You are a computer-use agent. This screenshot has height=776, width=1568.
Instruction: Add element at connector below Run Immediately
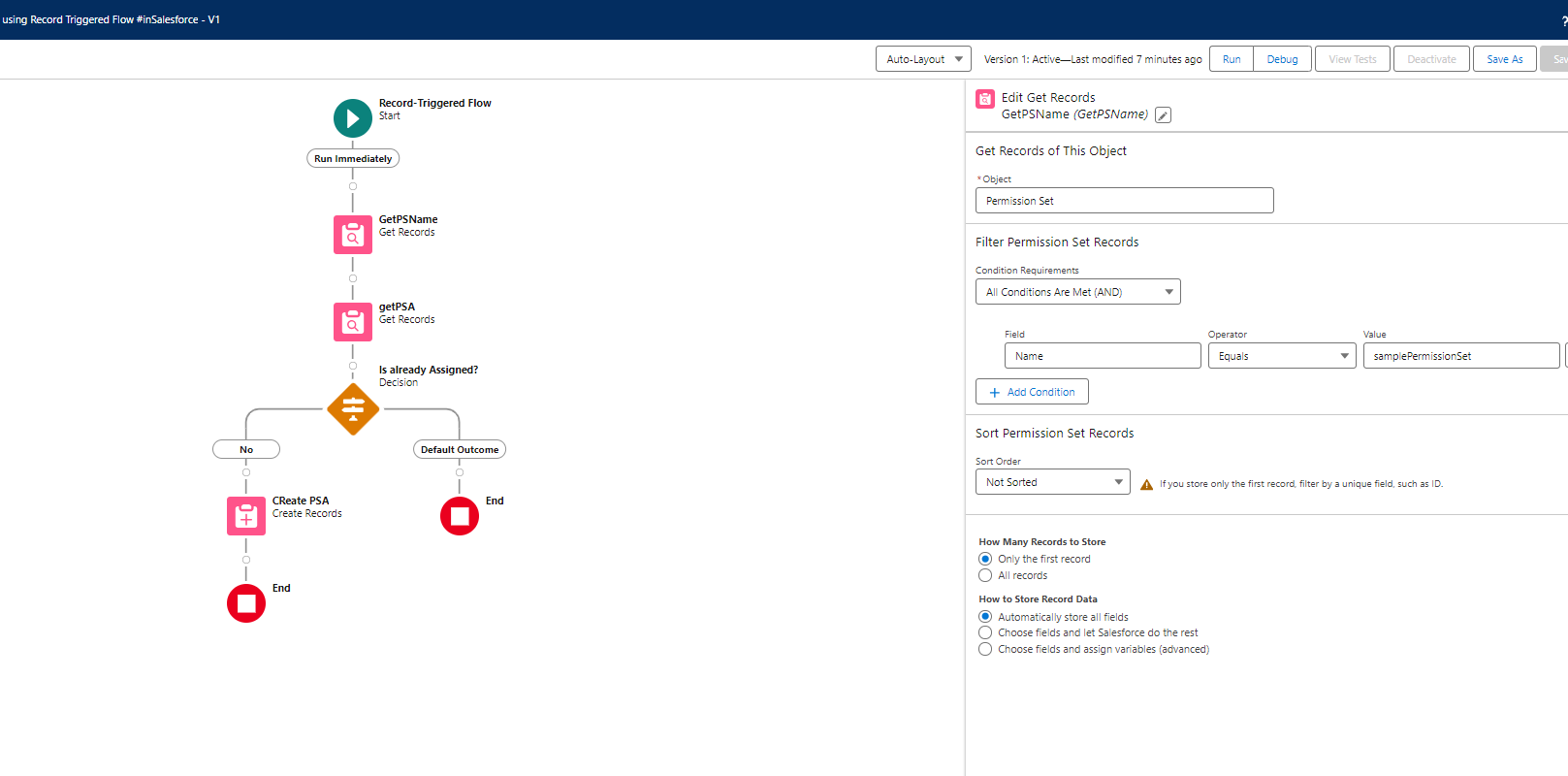pos(353,186)
